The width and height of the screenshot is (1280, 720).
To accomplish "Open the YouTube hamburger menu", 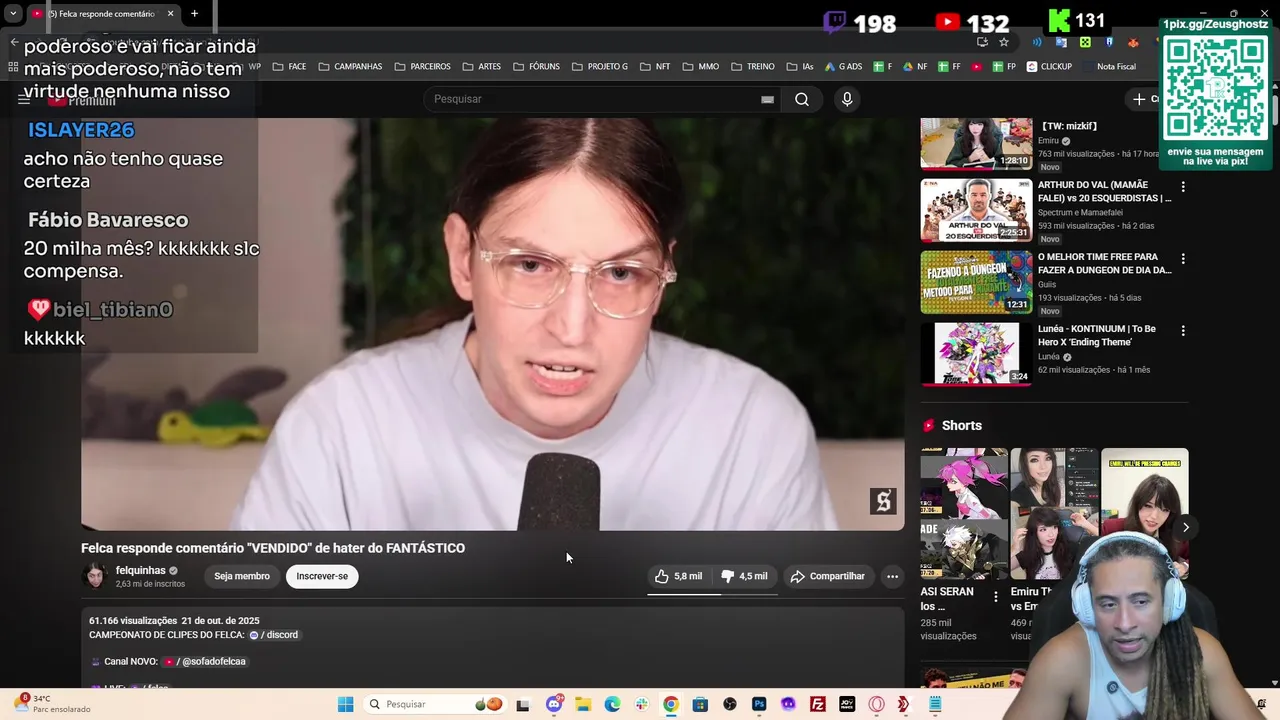I will pyautogui.click(x=24, y=99).
